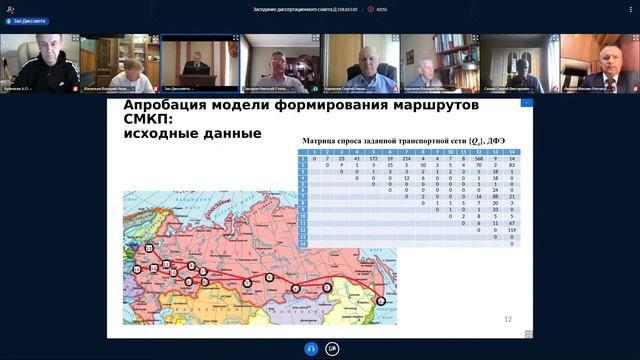The image size is (640, 360).
Task: Click muted microphone icon on eighth video tile
Action: 635,89
